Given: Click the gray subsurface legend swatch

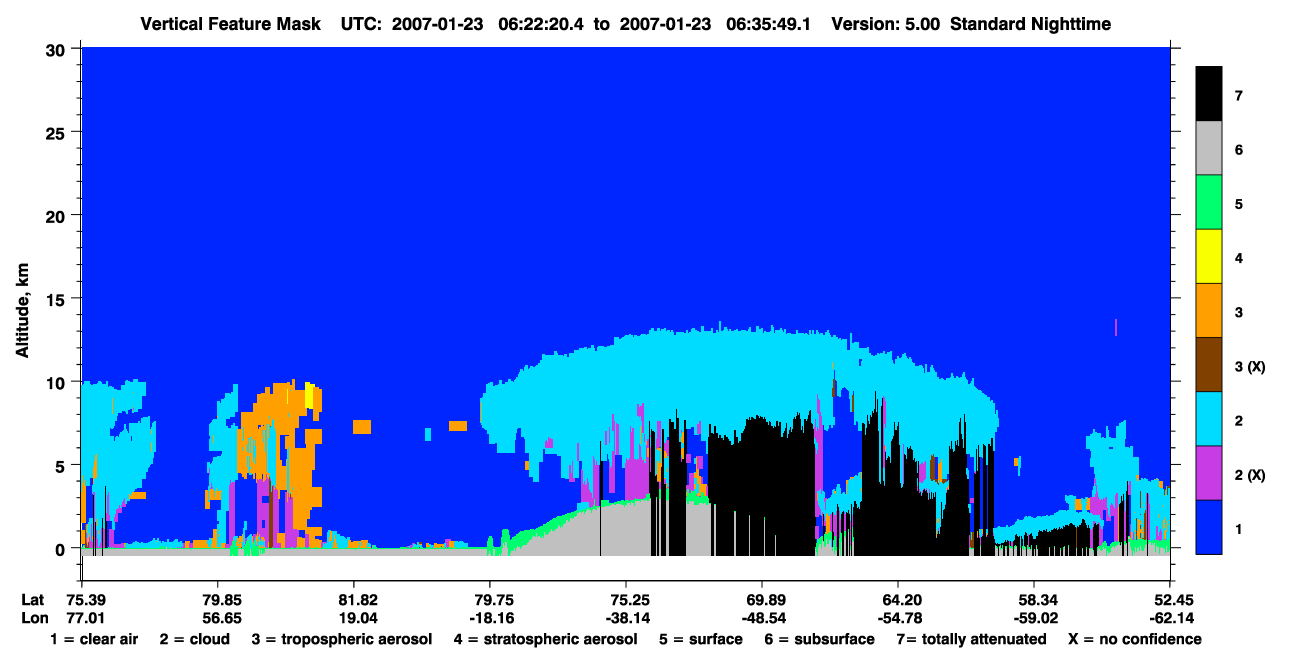Looking at the screenshot, I should pos(1209,148).
